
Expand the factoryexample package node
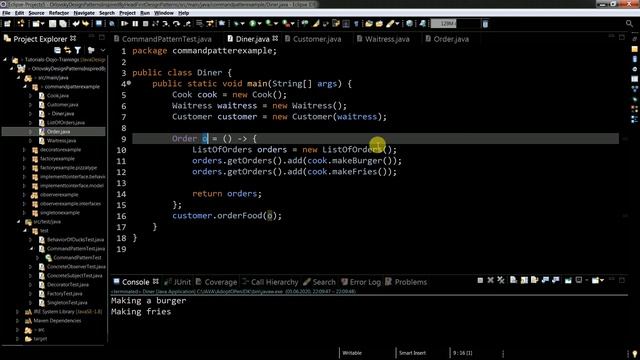point(24,159)
